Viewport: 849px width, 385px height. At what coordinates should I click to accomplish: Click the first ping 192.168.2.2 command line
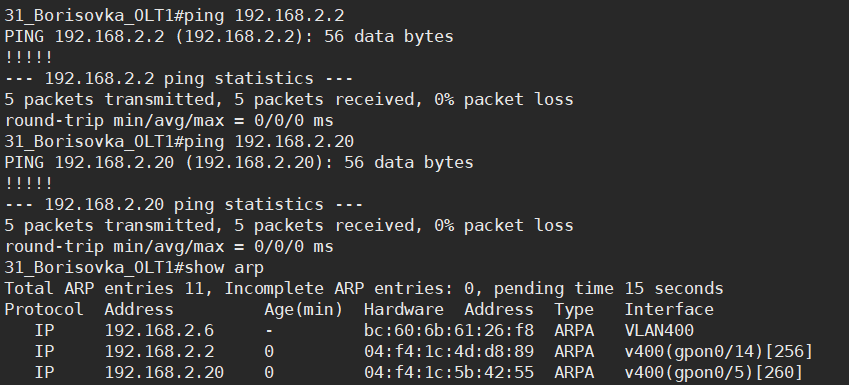pos(174,16)
